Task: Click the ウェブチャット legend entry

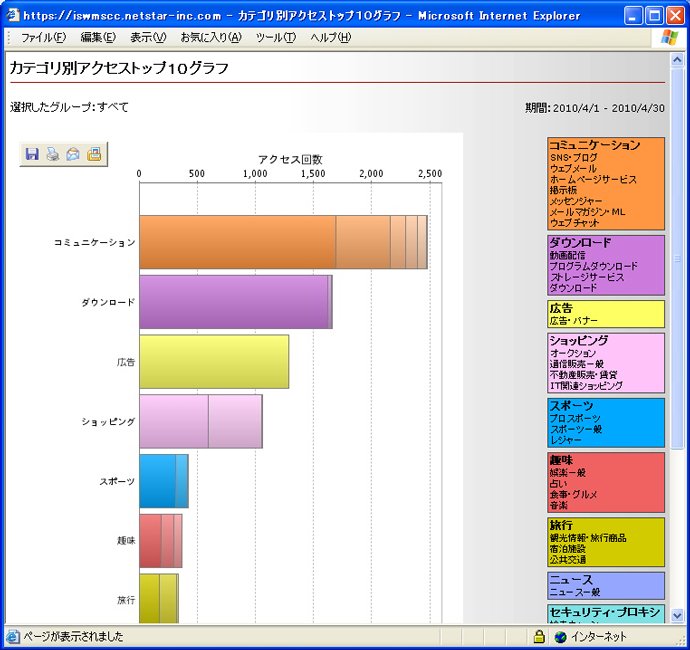Action: tap(574, 223)
